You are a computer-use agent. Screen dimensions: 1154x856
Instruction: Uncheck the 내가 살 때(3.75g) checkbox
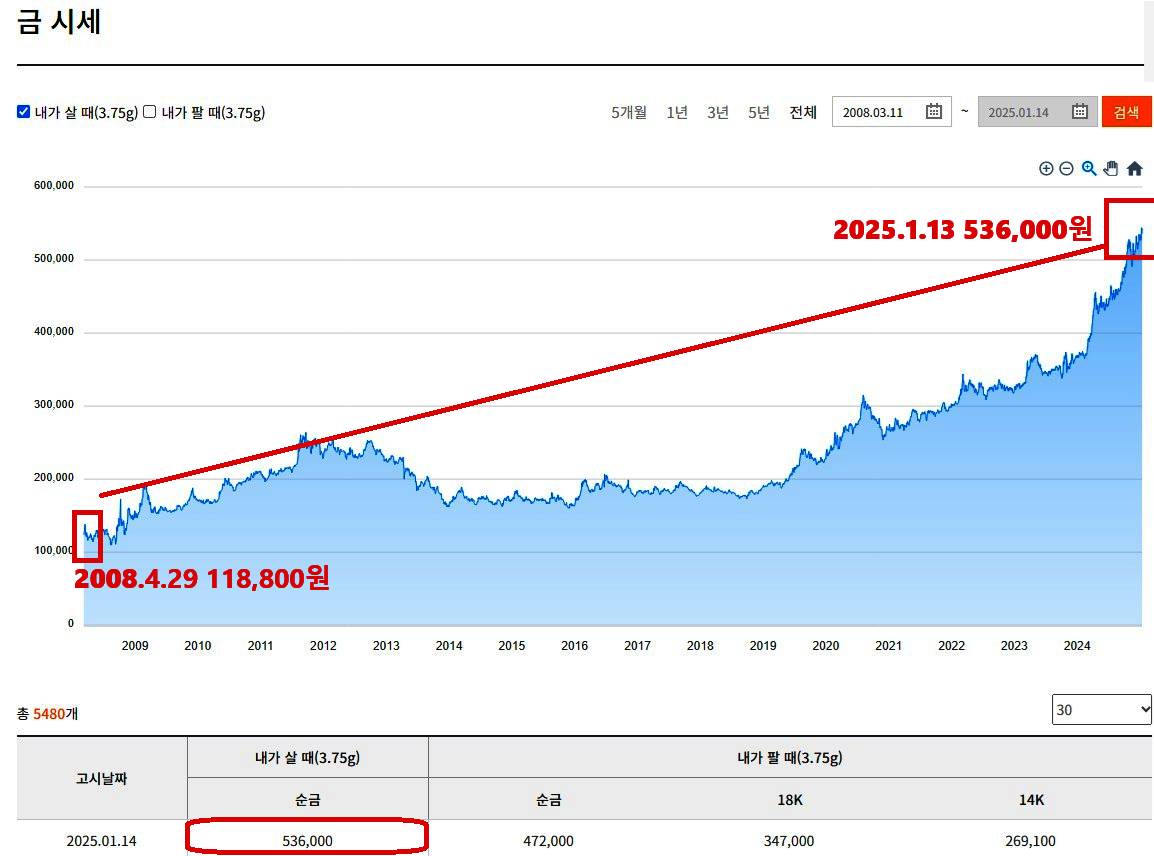pos(24,112)
